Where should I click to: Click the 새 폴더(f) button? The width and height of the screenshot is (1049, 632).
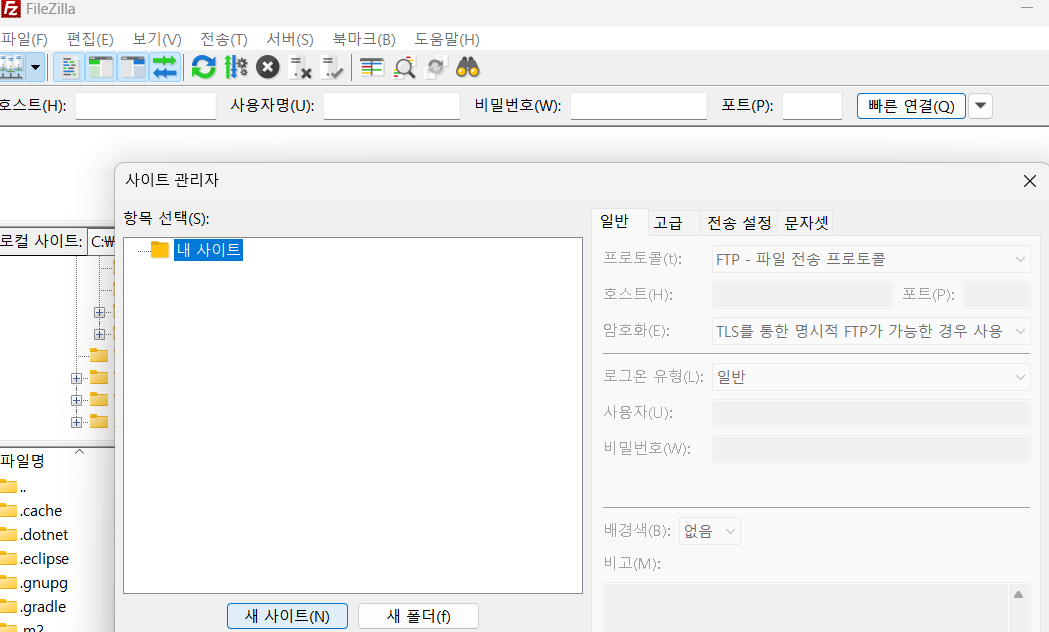click(x=418, y=616)
